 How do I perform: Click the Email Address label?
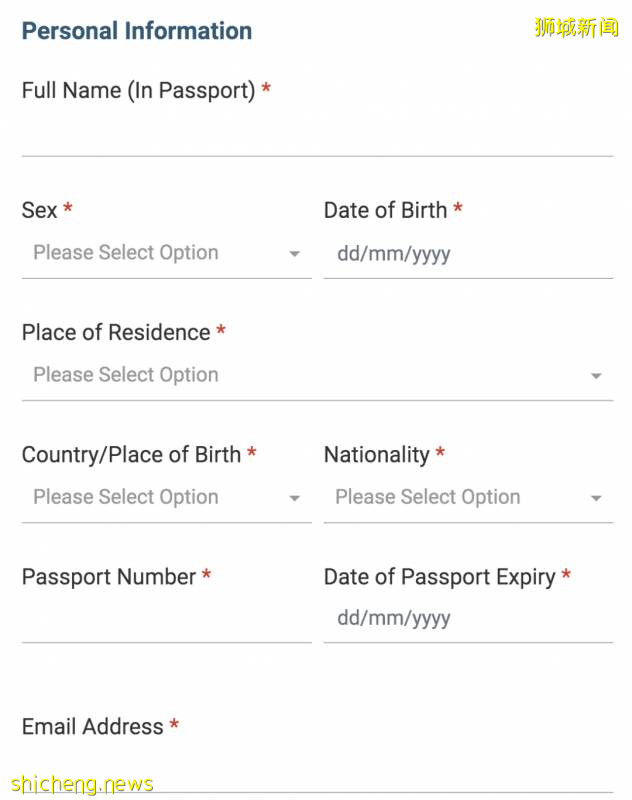click(x=92, y=727)
